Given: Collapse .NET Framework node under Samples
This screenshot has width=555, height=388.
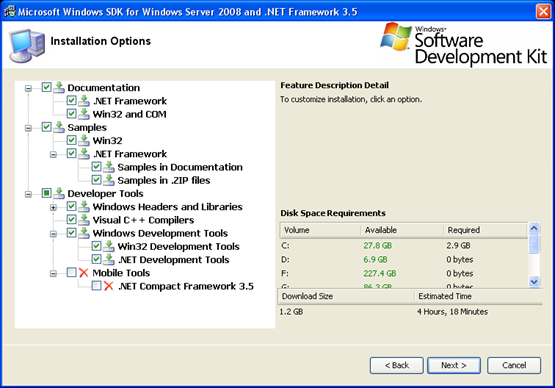Looking at the screenshot, I should [x=53, y=155].
